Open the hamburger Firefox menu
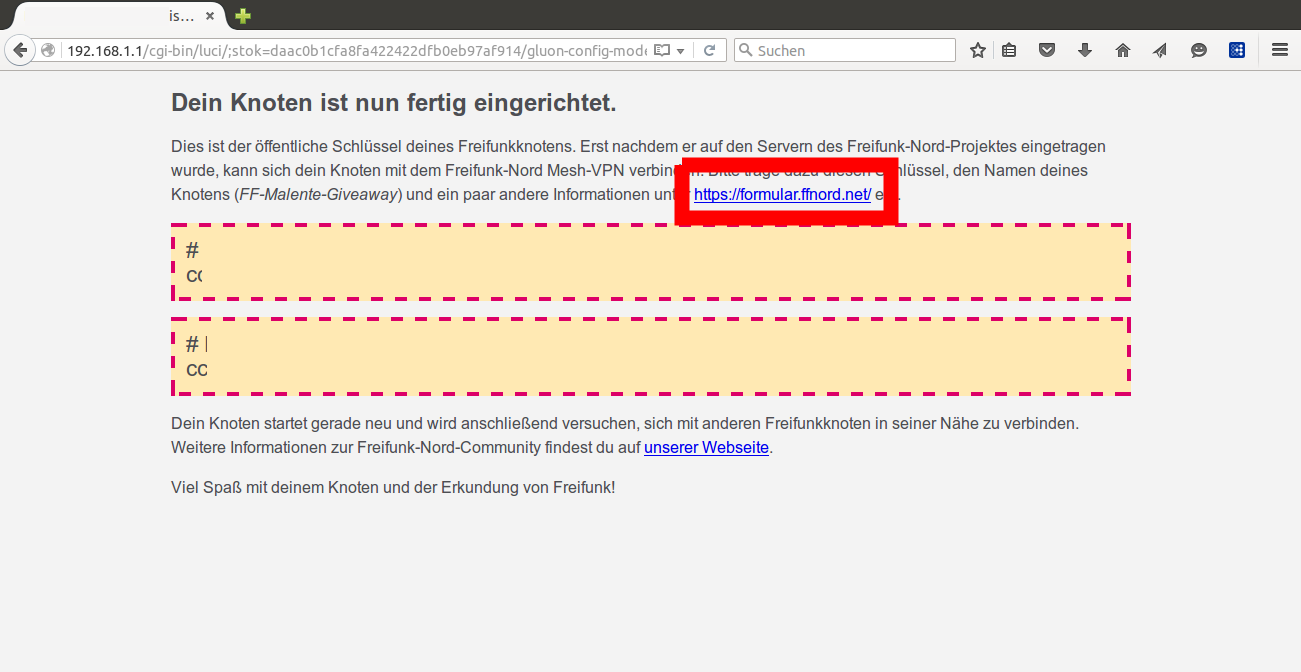 coord(1279,50)
